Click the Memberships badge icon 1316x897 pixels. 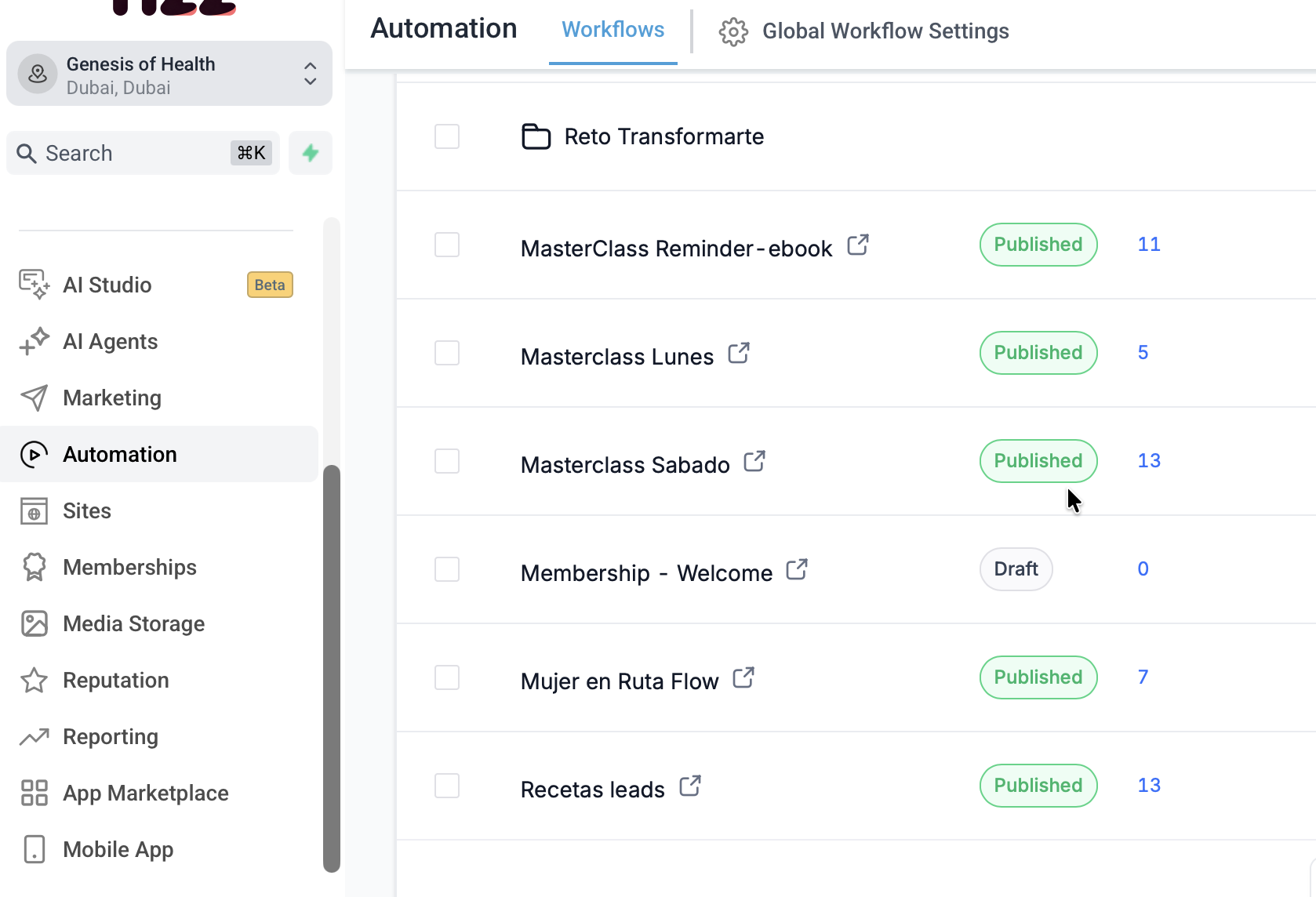[34, 567]
